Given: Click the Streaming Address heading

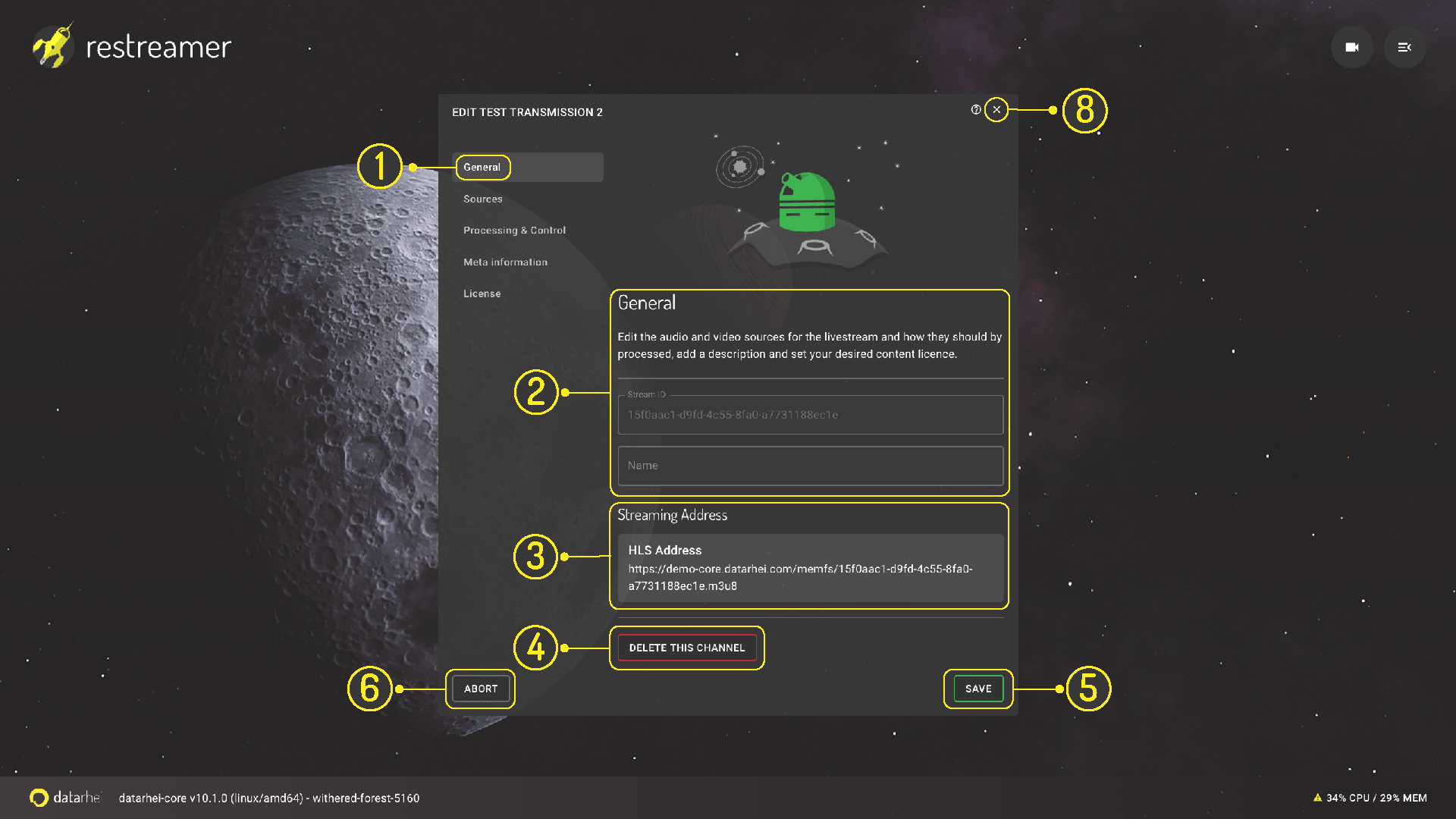Looking at the screenshot, I should pyautogui.click(x=672, y=515).
